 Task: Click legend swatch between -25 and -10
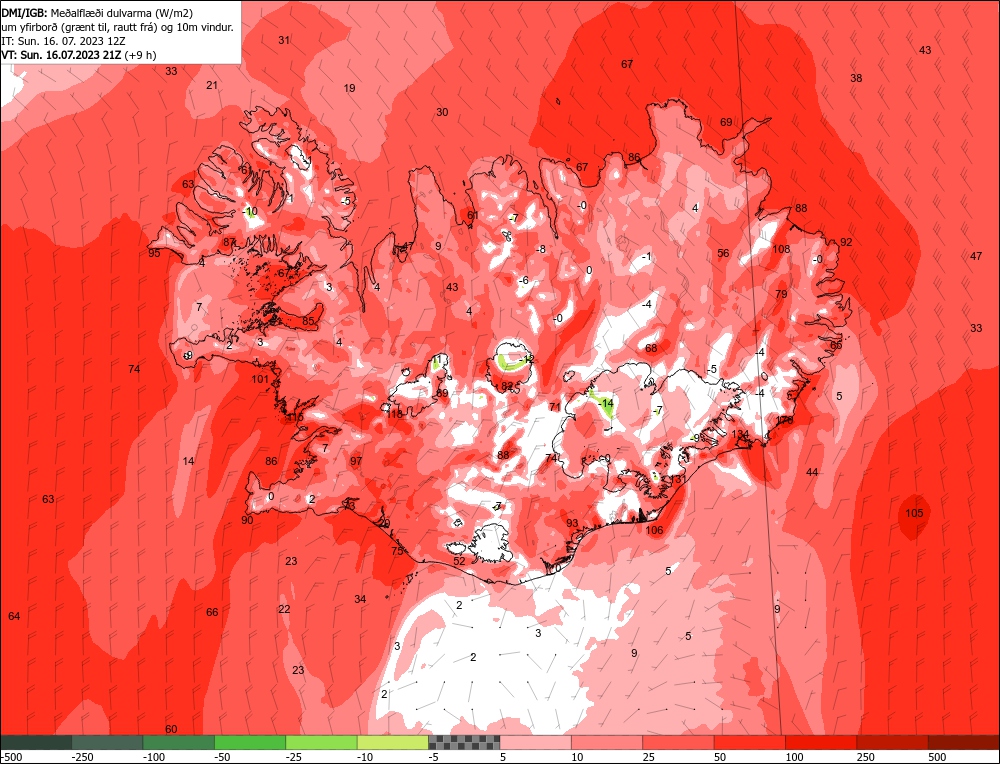coord(321,742)
